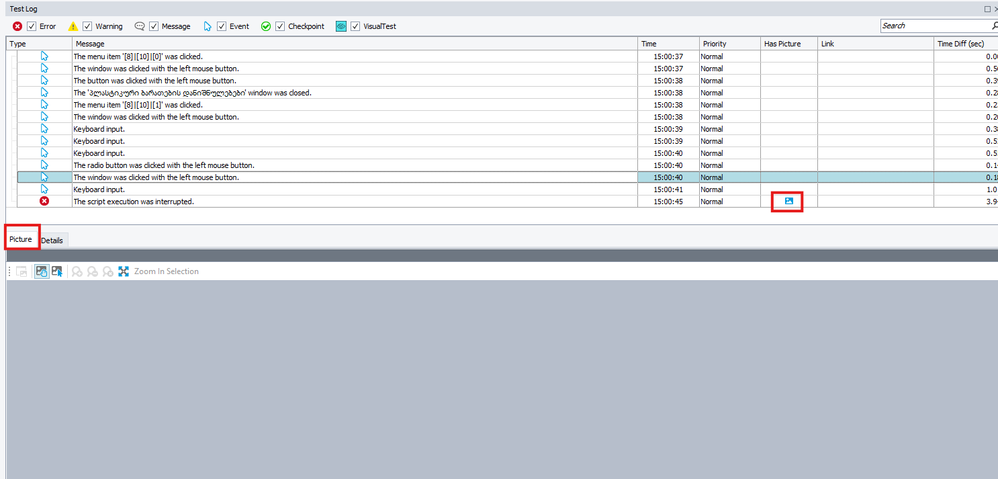This screenshot has width=998, height=479.
Task: Click the blue fit-to-window arrows icon
Action: click(124, 272)
